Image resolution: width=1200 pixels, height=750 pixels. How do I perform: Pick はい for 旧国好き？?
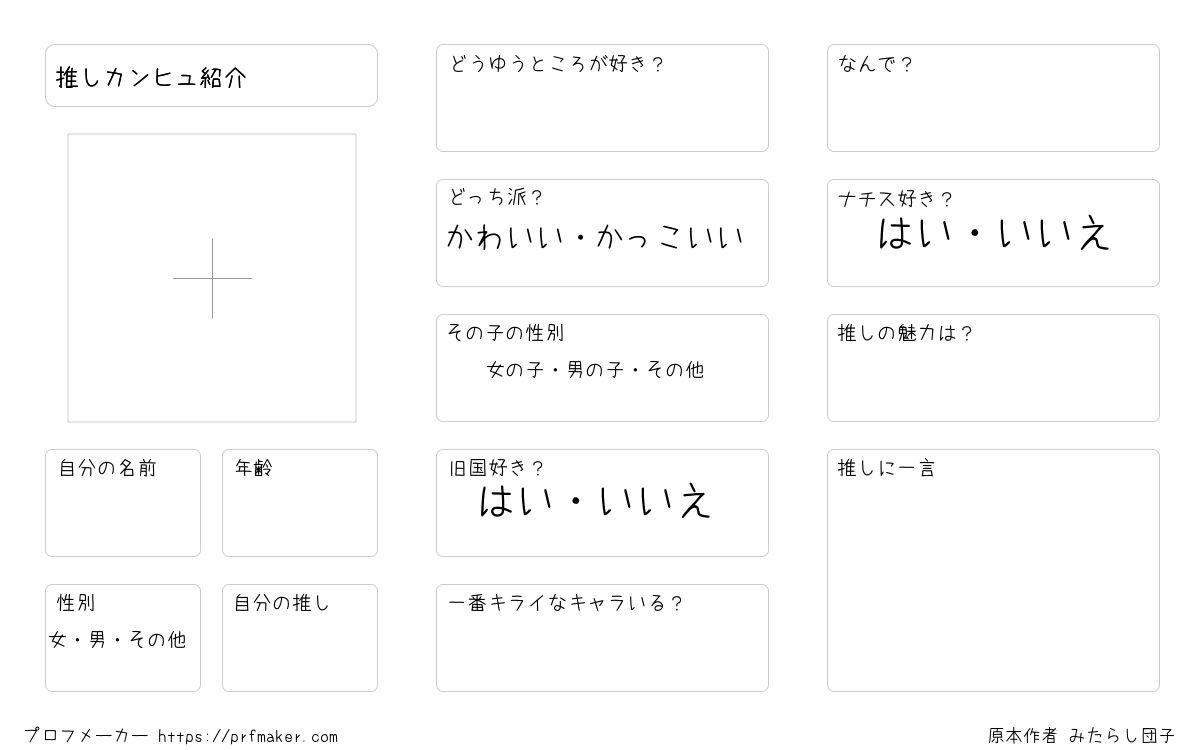[510, 501]
